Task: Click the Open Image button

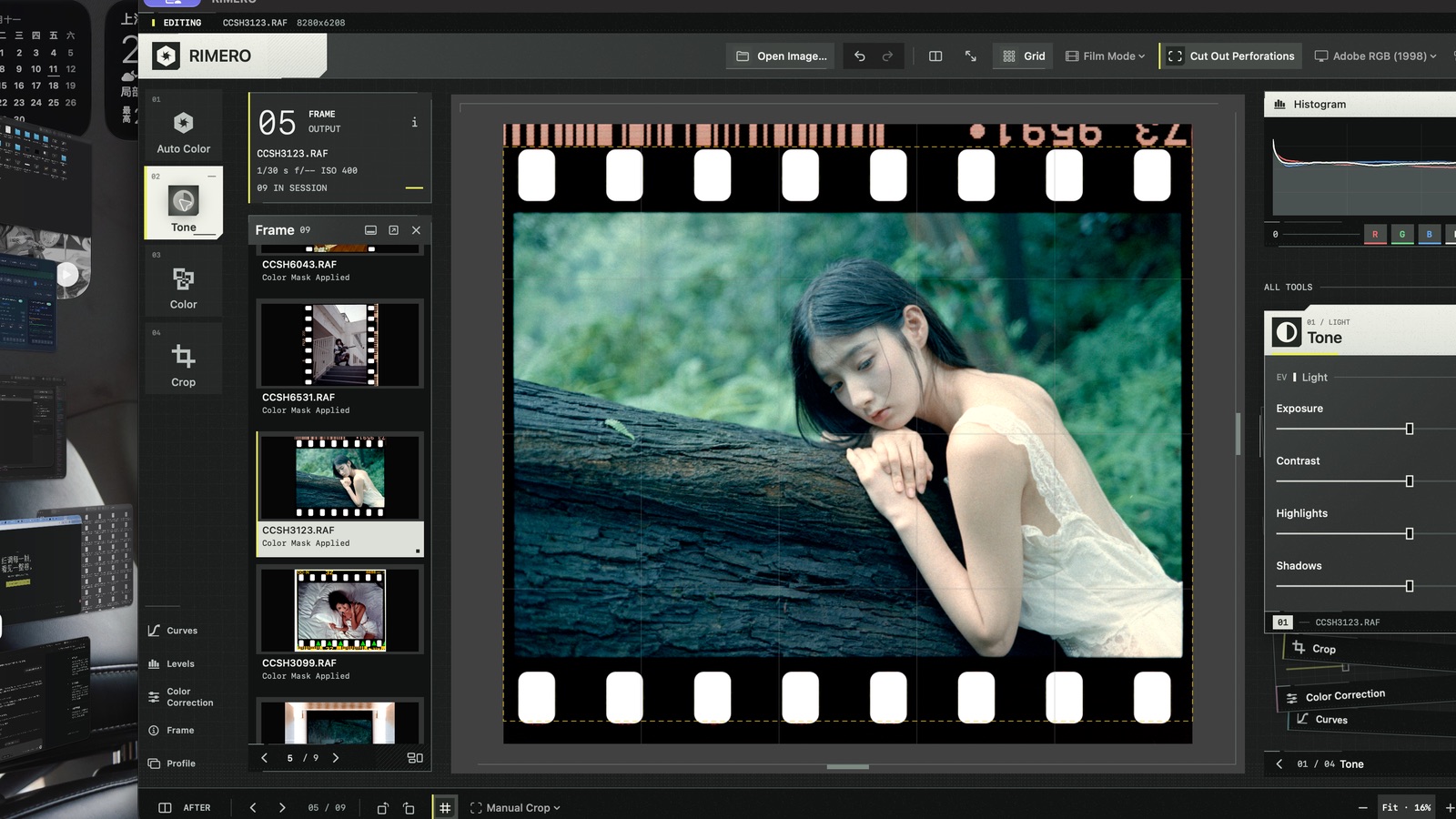Action: [x=783, y=56]
